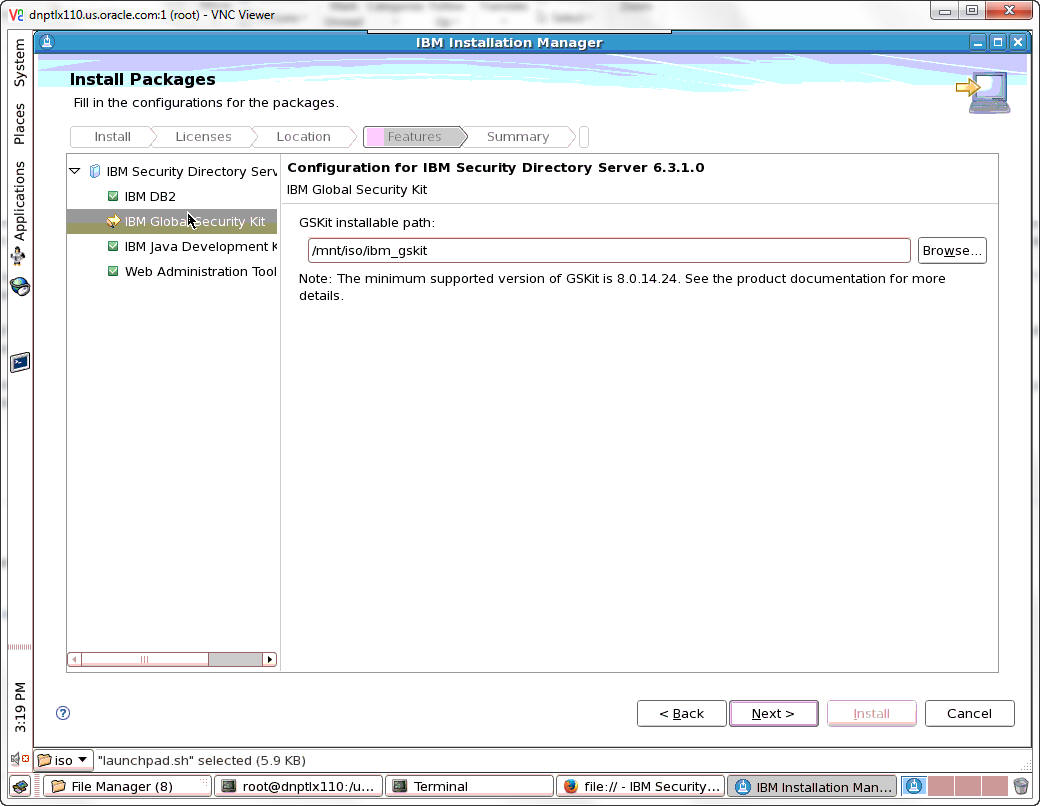The image size is (1040, 806).
Task: Collapse the IBM Security Directory Server tree node
Action: [x=75, y=171]
